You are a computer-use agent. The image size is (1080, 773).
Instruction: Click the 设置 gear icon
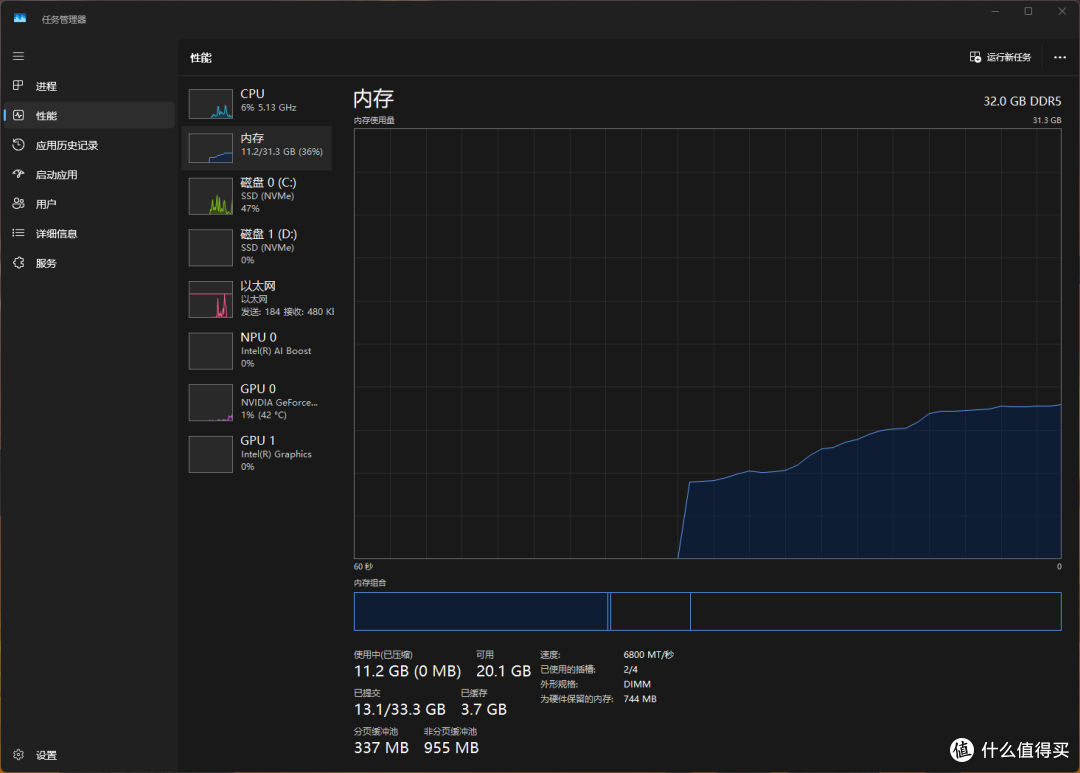click(19, 754)
